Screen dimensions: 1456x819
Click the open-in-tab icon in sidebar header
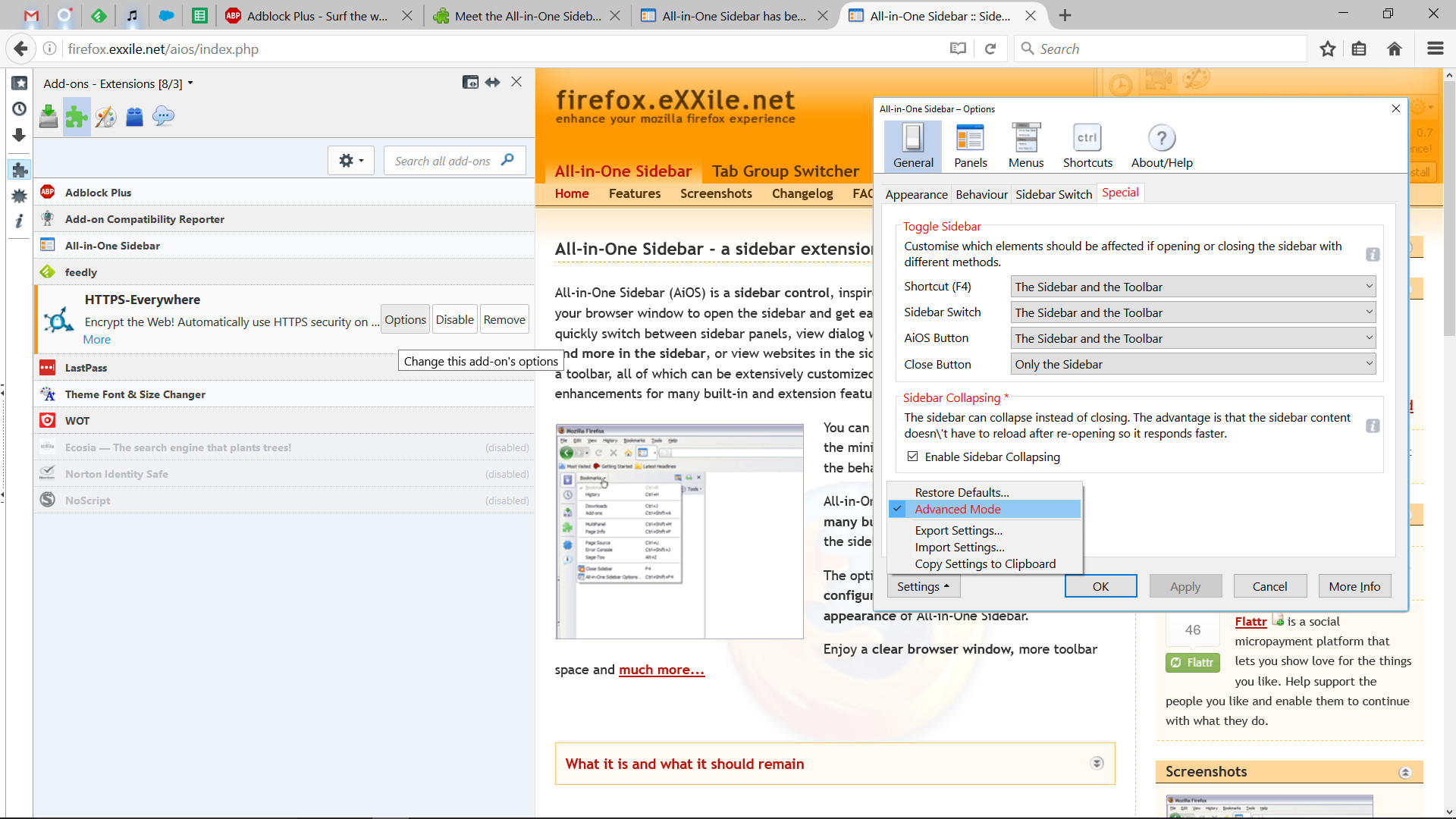pos(470,82)
